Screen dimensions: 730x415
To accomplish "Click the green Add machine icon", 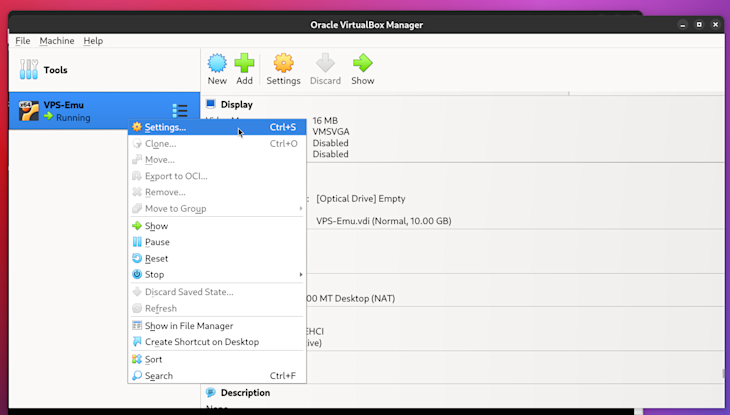I will pyautogui.click(x=244, y=65).
